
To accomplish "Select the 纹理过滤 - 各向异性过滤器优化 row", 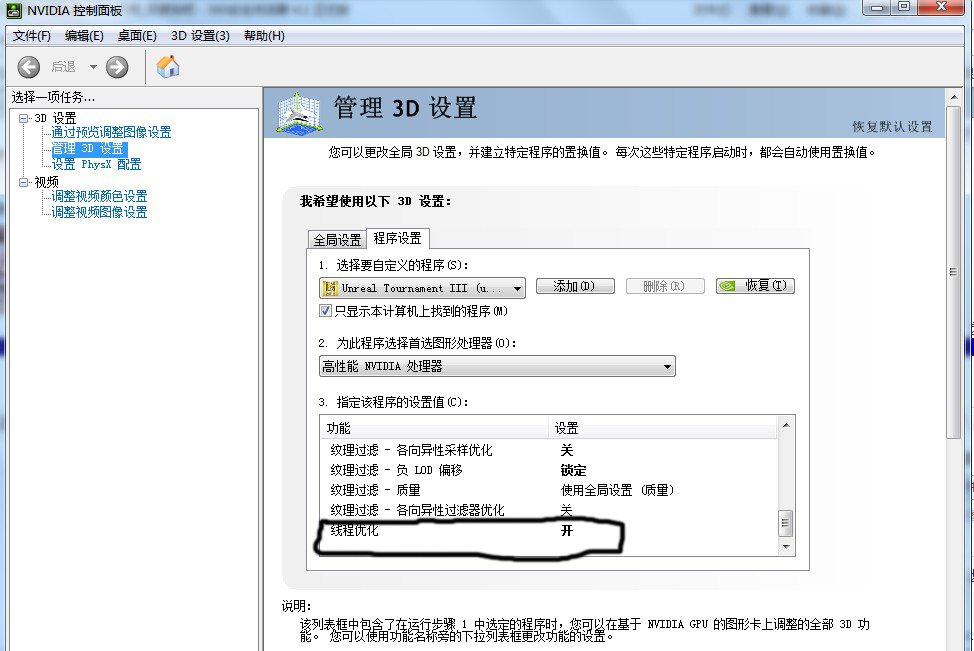I will coord(548,510).
